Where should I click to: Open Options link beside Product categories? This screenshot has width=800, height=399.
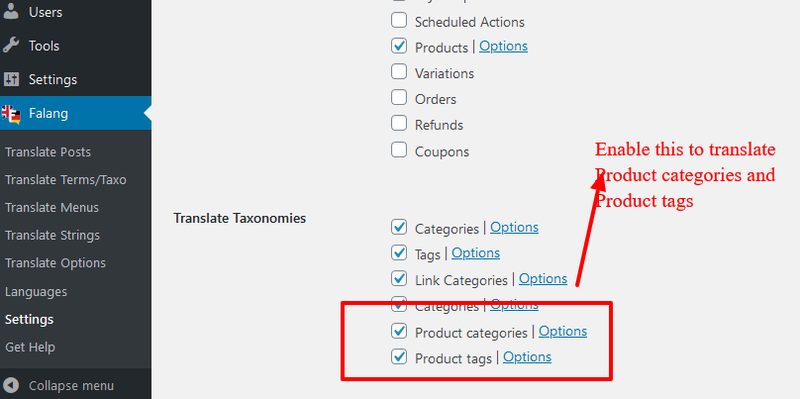[x=563, y=332]
